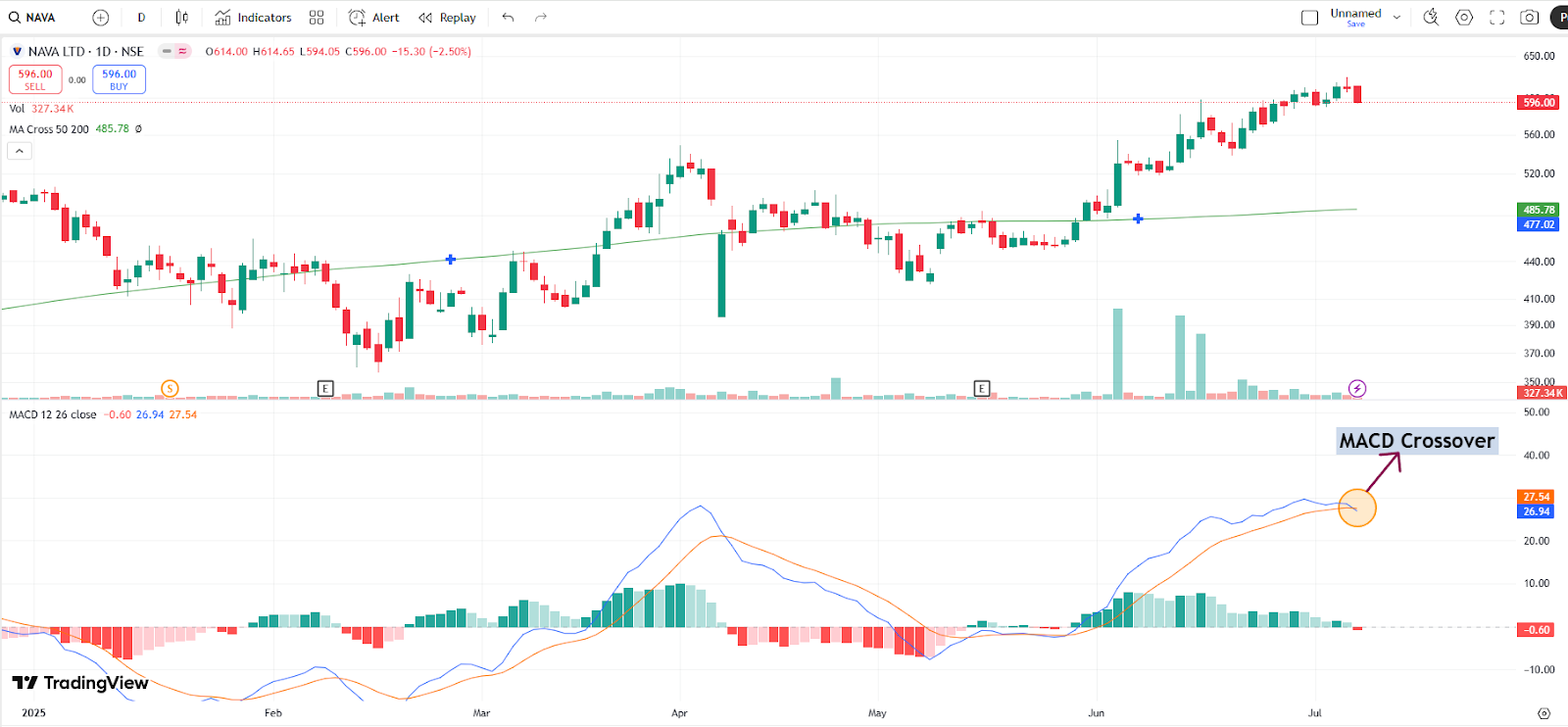Click the Jun label on time axis
This screenshot has width=1568, height=727.
tap(1096, 713)
